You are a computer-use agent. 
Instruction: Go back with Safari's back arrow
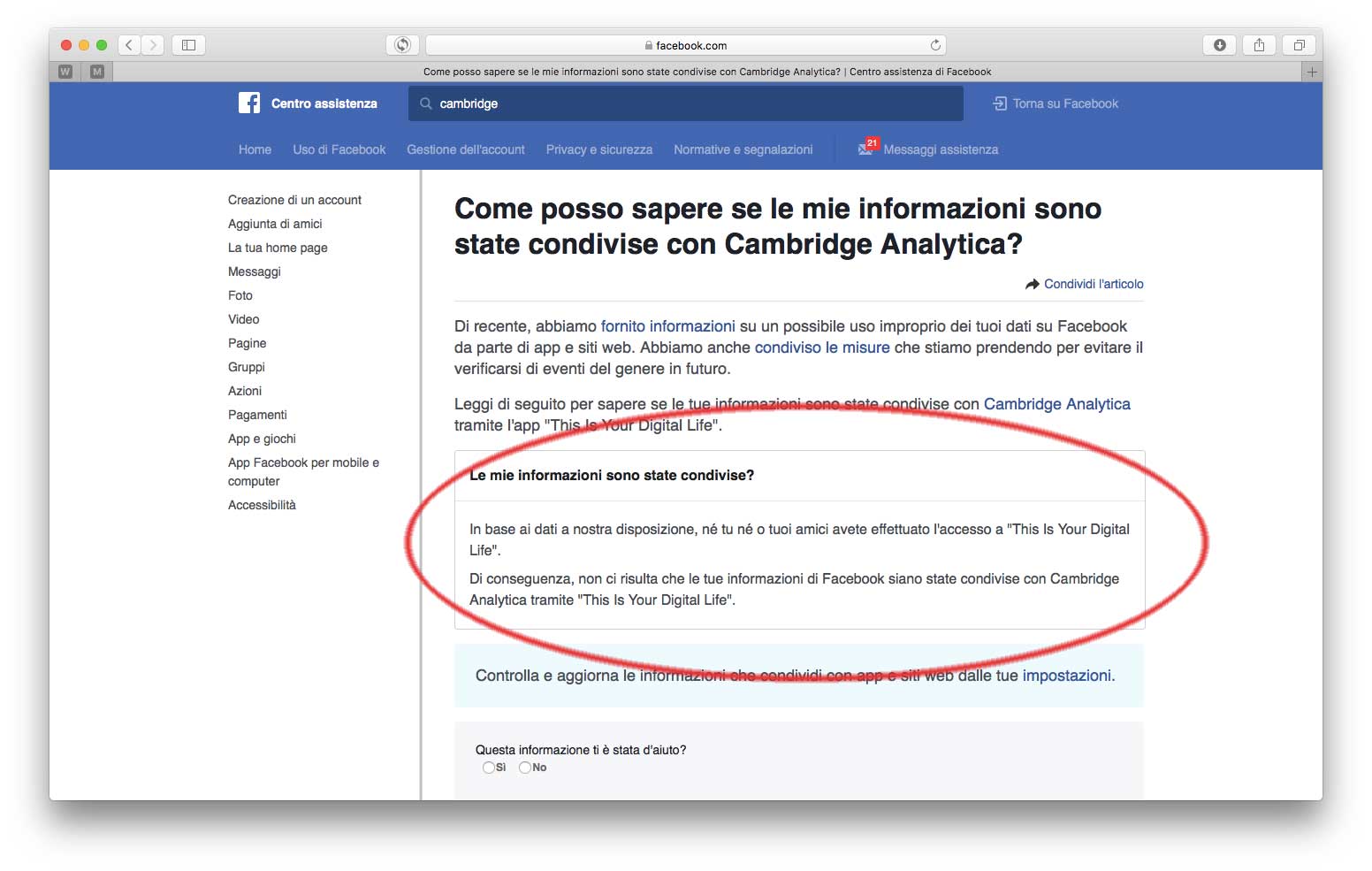click(x=129, y=45)
